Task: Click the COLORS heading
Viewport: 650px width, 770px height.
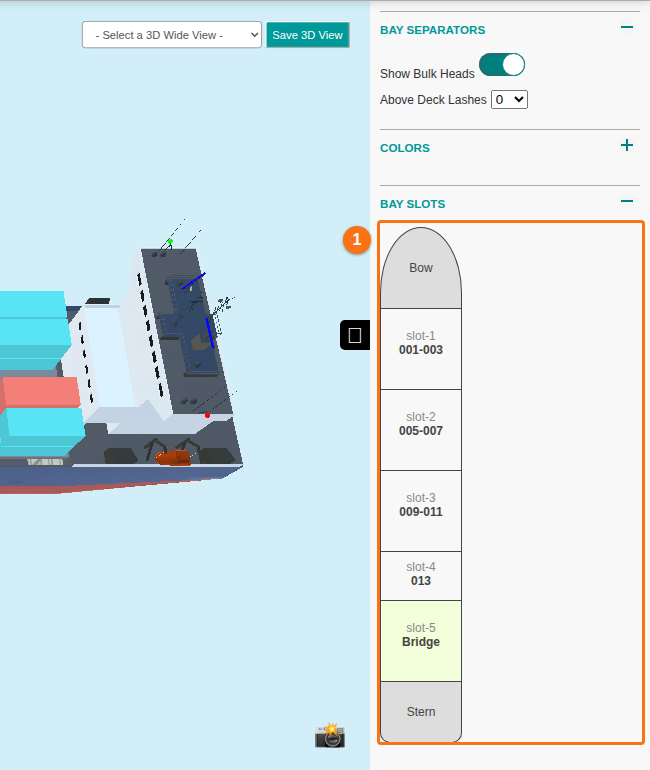Action: tap(405, 148)
